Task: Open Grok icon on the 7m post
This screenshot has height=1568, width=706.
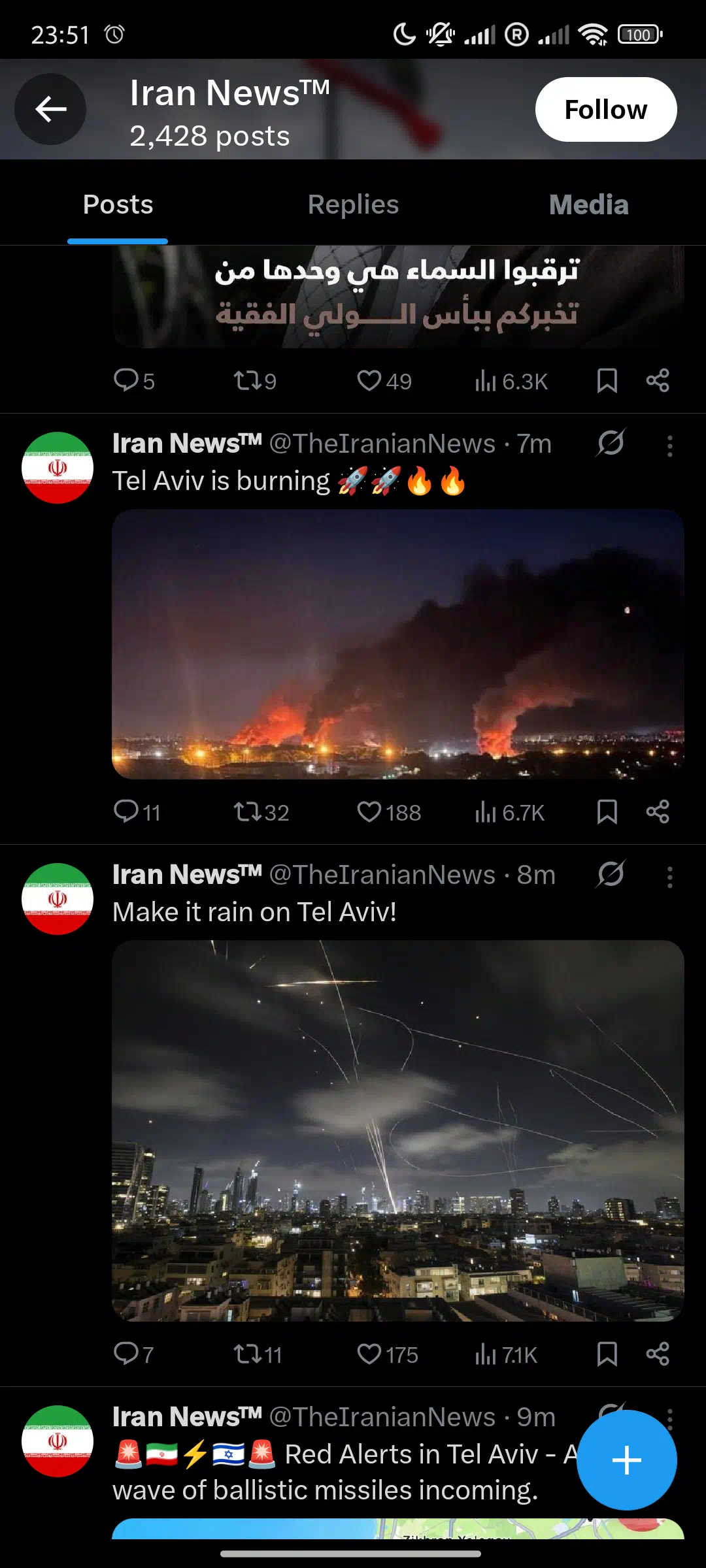Action: tap(611, 443)
